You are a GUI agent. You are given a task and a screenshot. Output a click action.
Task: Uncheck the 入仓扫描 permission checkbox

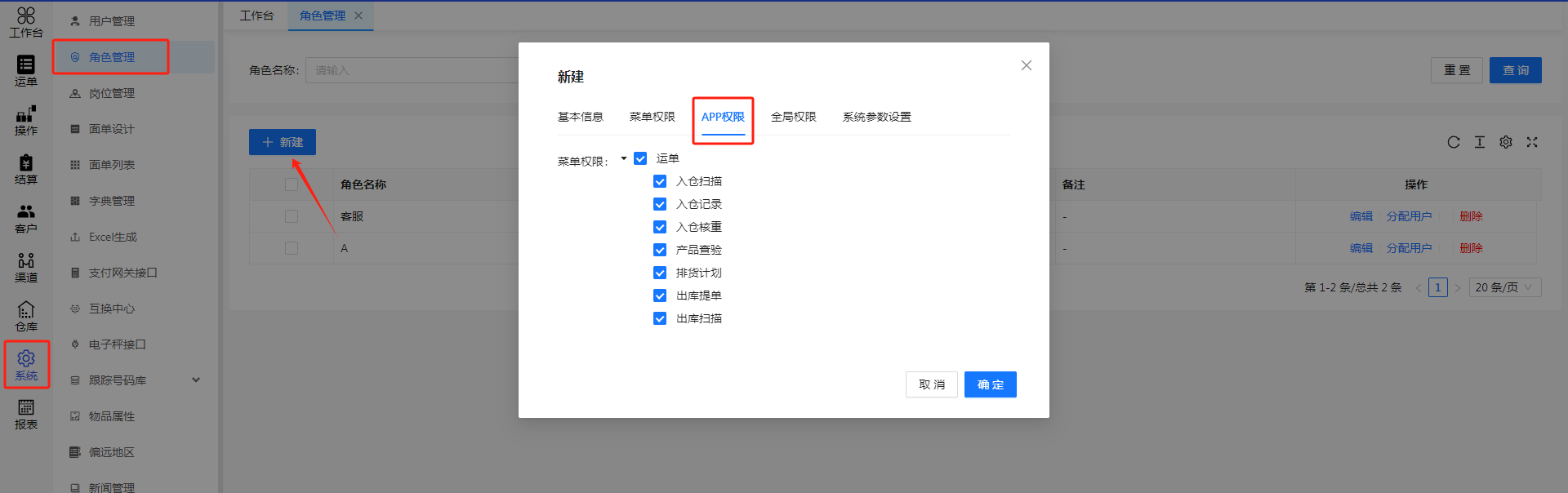point(660,181)
